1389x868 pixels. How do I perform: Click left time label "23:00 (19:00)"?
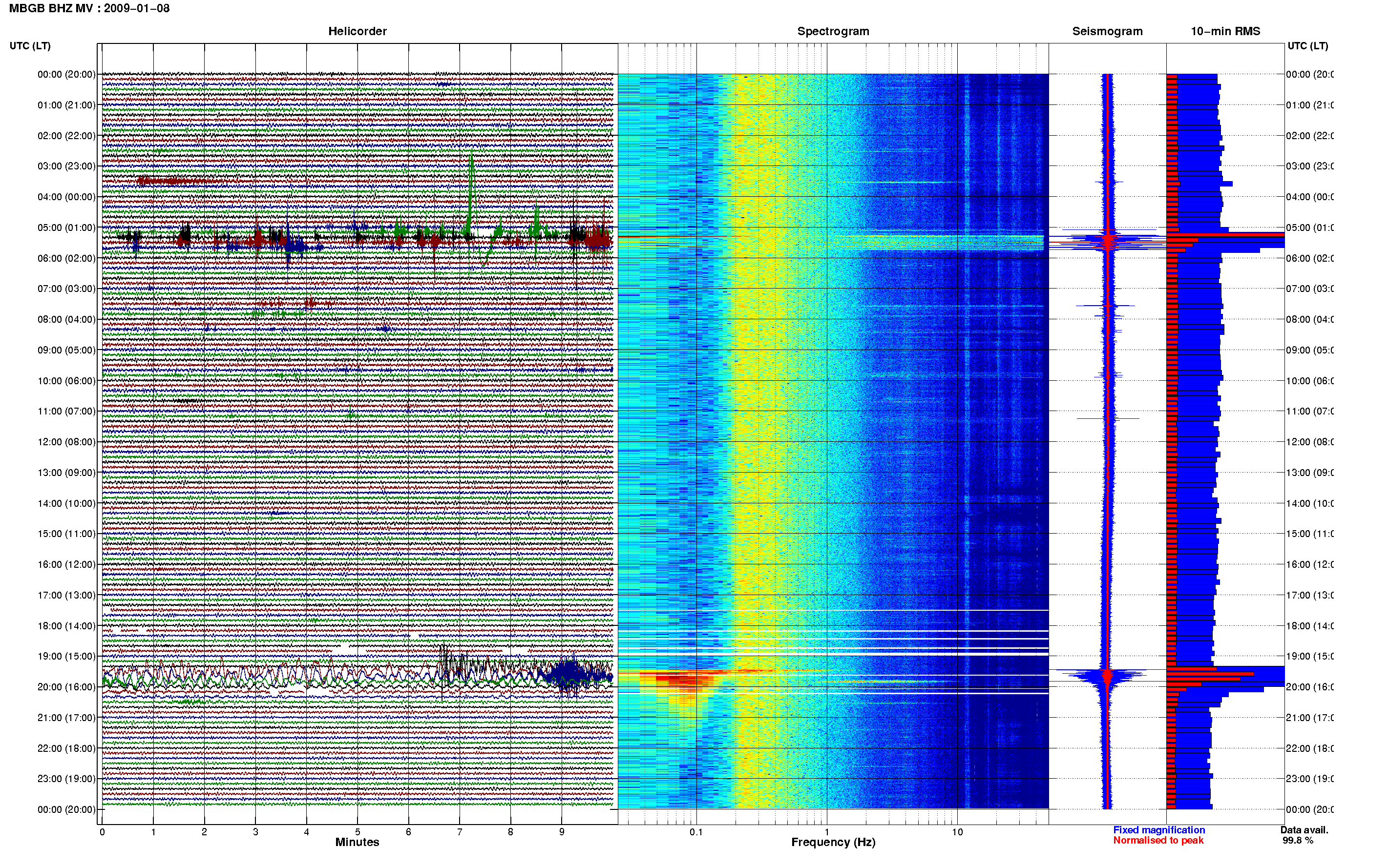click(66, 779)
